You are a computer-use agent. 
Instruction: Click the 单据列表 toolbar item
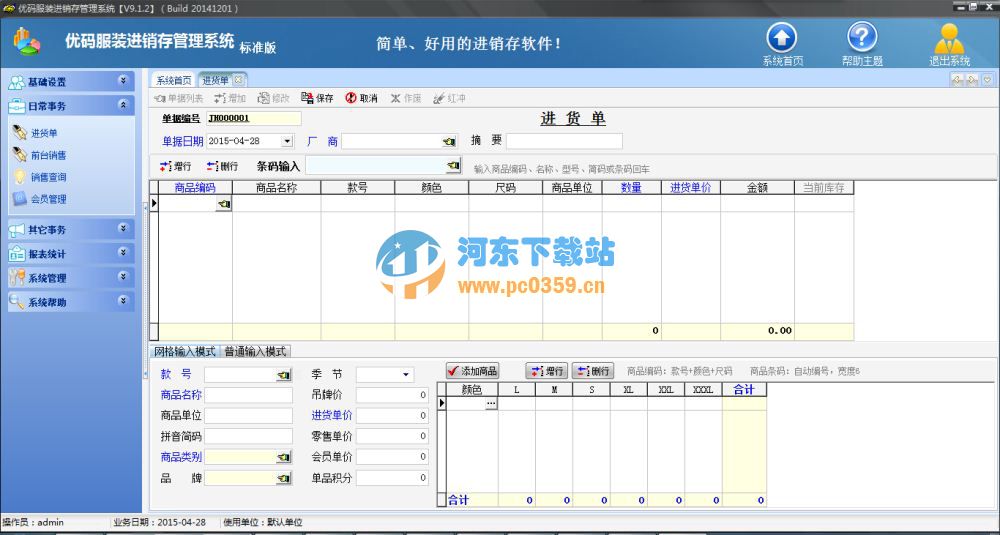(x=179, y=98)
